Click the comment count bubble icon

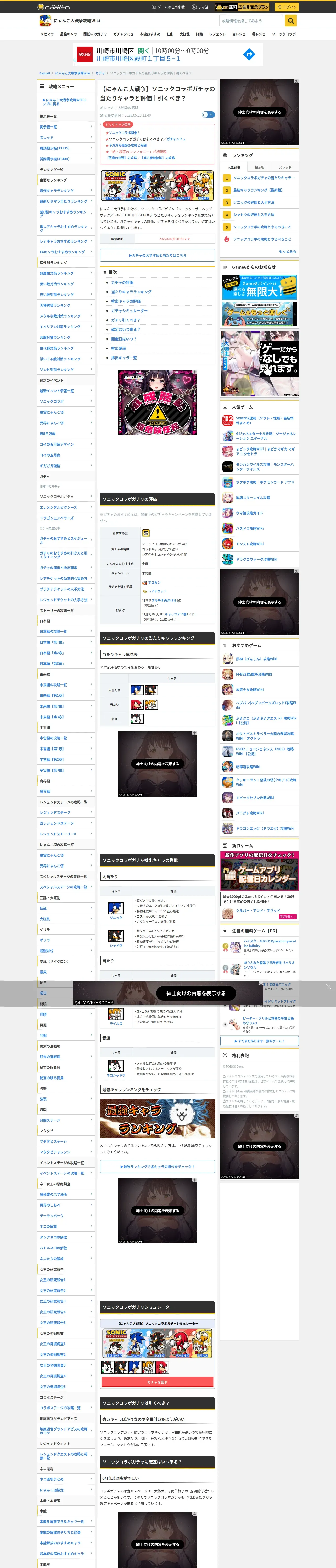208,114
